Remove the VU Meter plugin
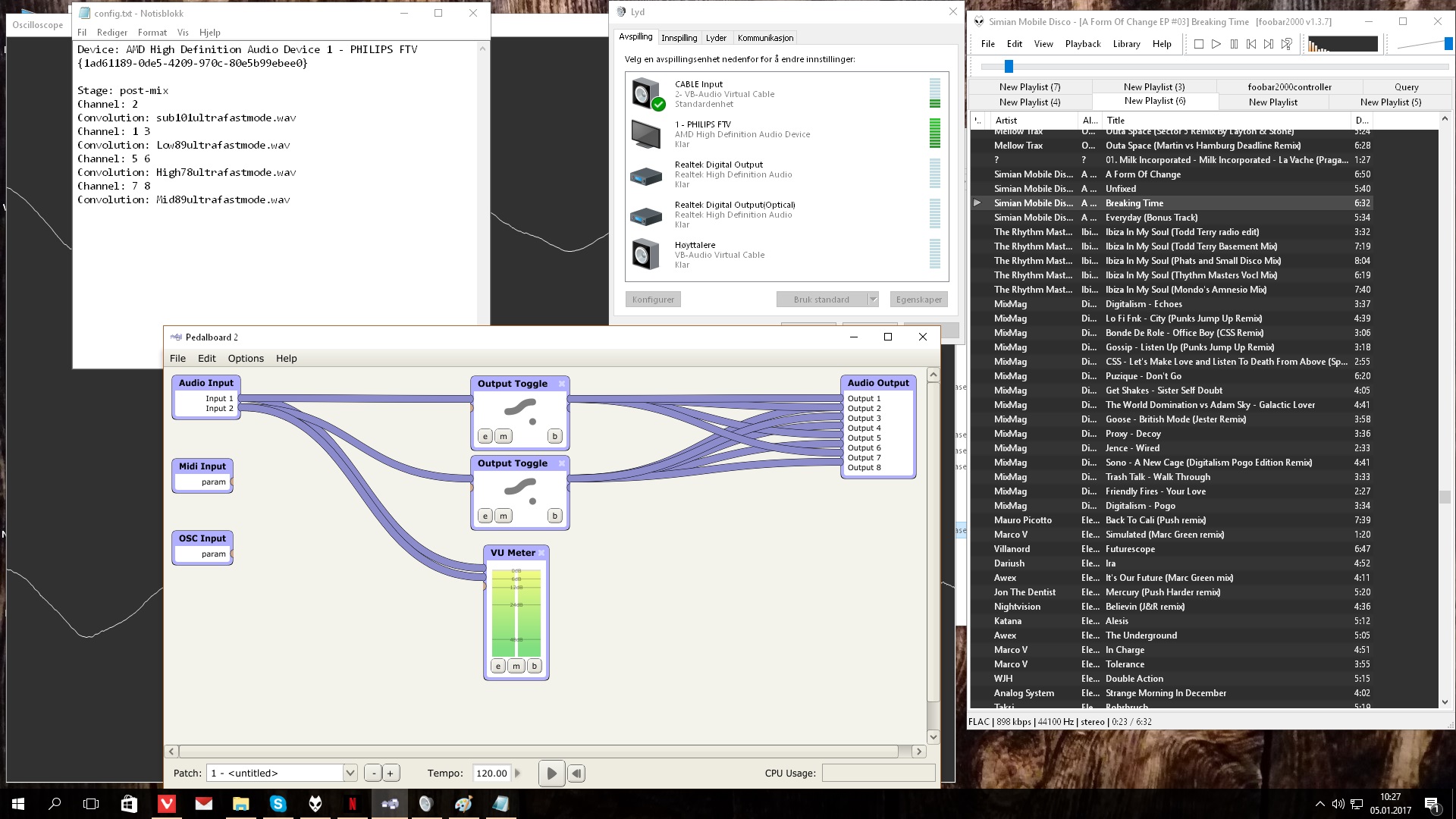The image size is (1456, 819). (x=541, y=553)
